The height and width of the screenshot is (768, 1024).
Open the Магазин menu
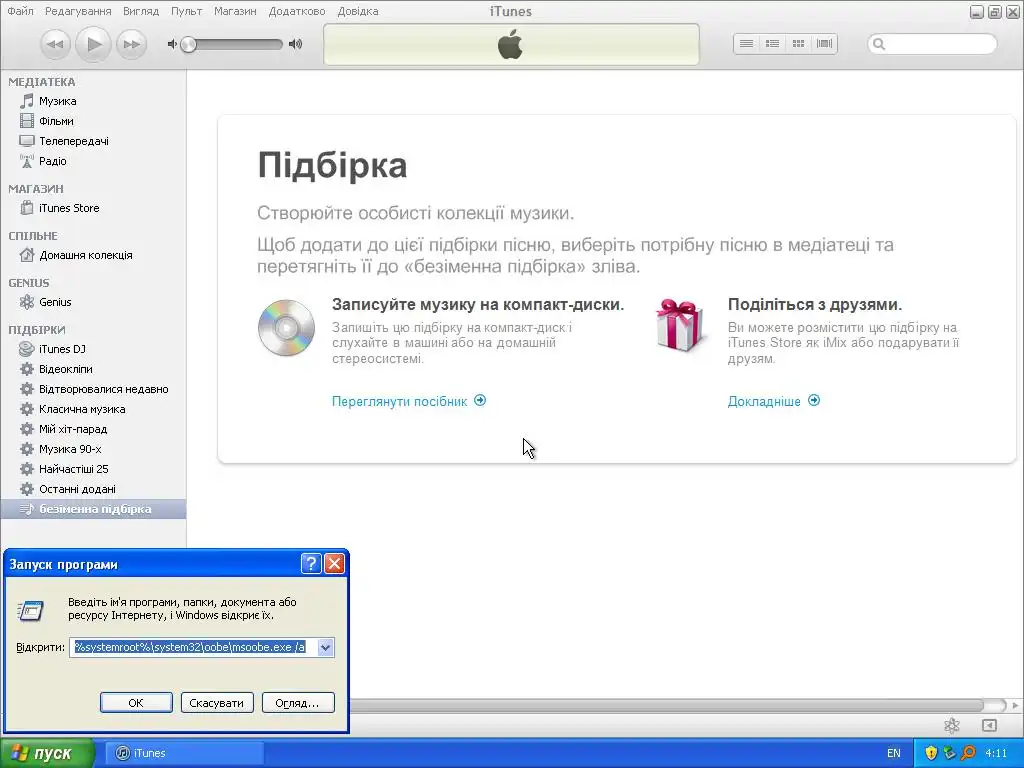(235, 11)
